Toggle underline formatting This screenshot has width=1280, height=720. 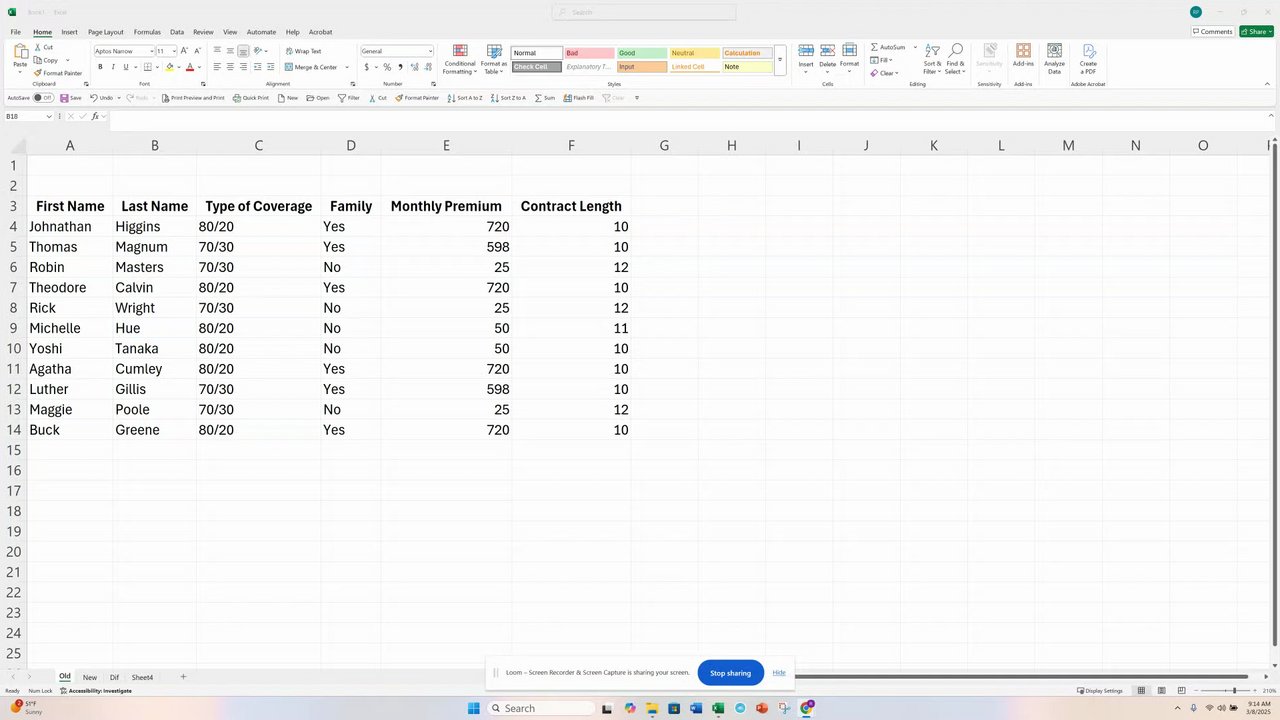(x=125, y=67)
